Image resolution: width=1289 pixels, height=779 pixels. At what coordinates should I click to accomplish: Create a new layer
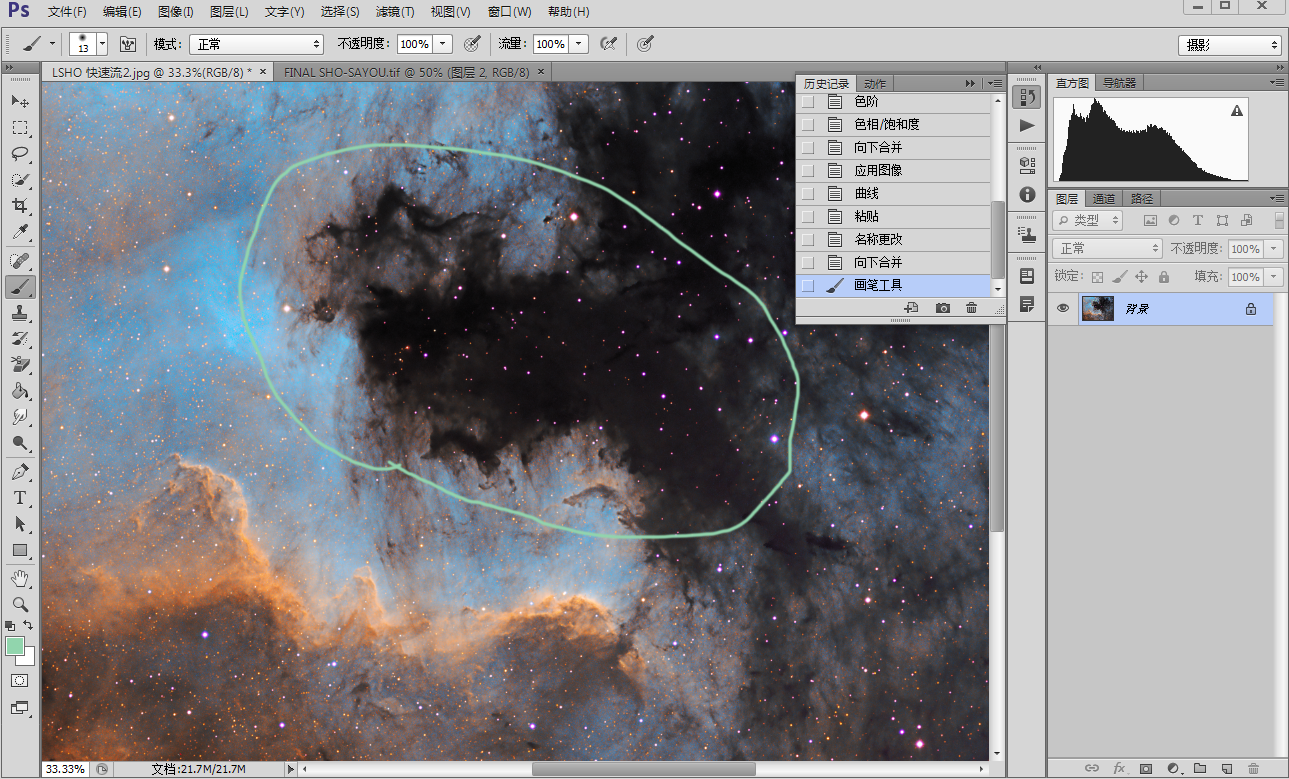1227,768
